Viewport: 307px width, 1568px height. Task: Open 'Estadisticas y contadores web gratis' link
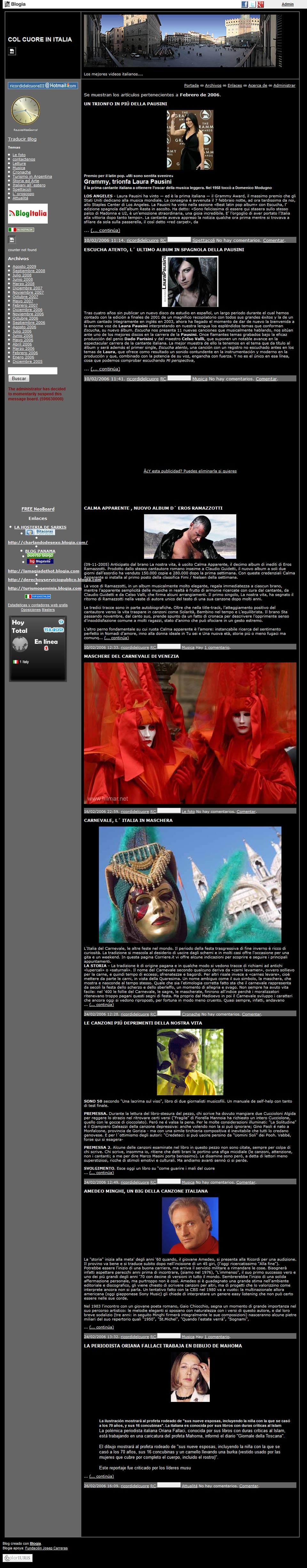38,605
